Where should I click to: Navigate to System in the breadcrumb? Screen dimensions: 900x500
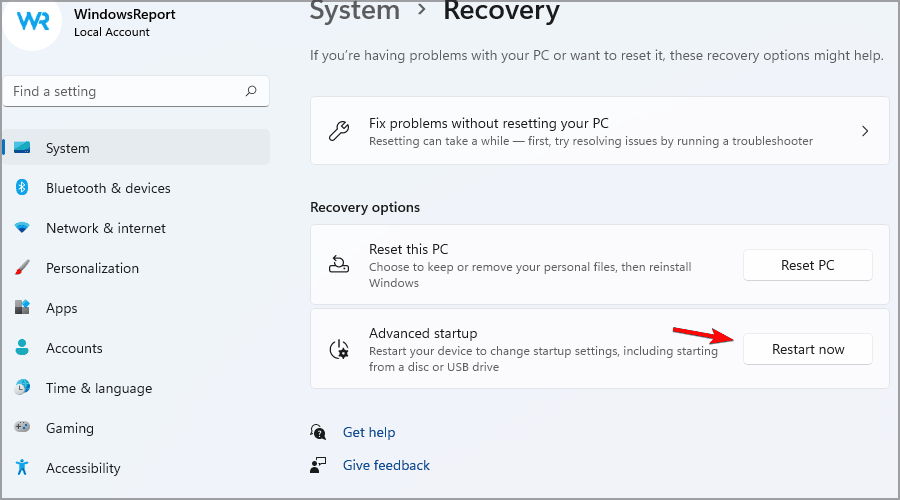(355, 12)
